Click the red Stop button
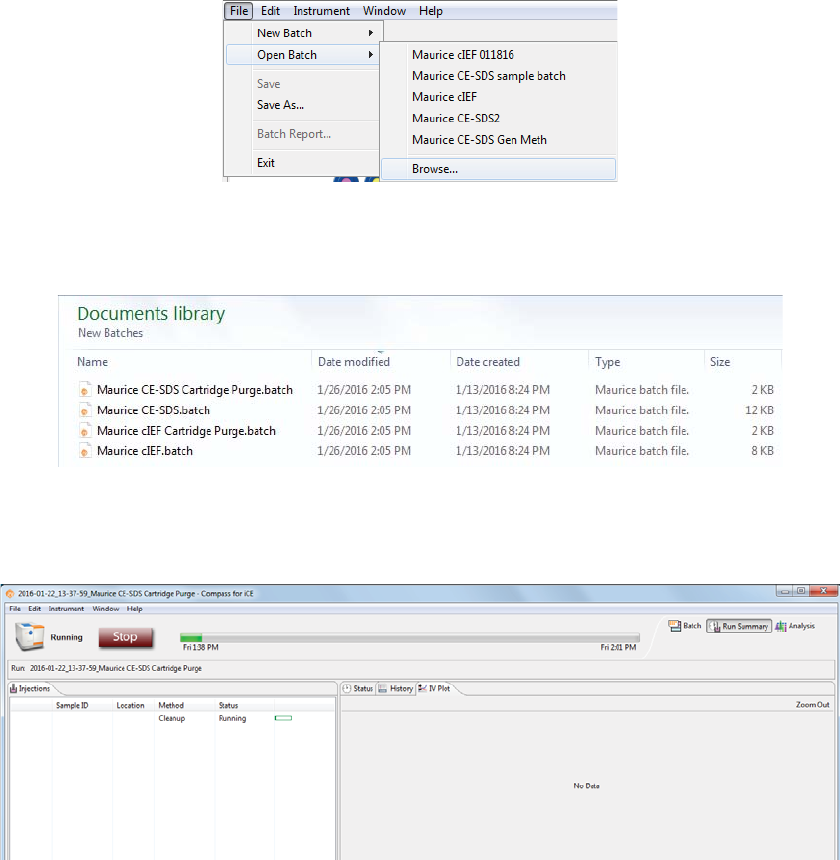This screenshot has height=860, width=840. pyautogui.click(x=126, y=637)
